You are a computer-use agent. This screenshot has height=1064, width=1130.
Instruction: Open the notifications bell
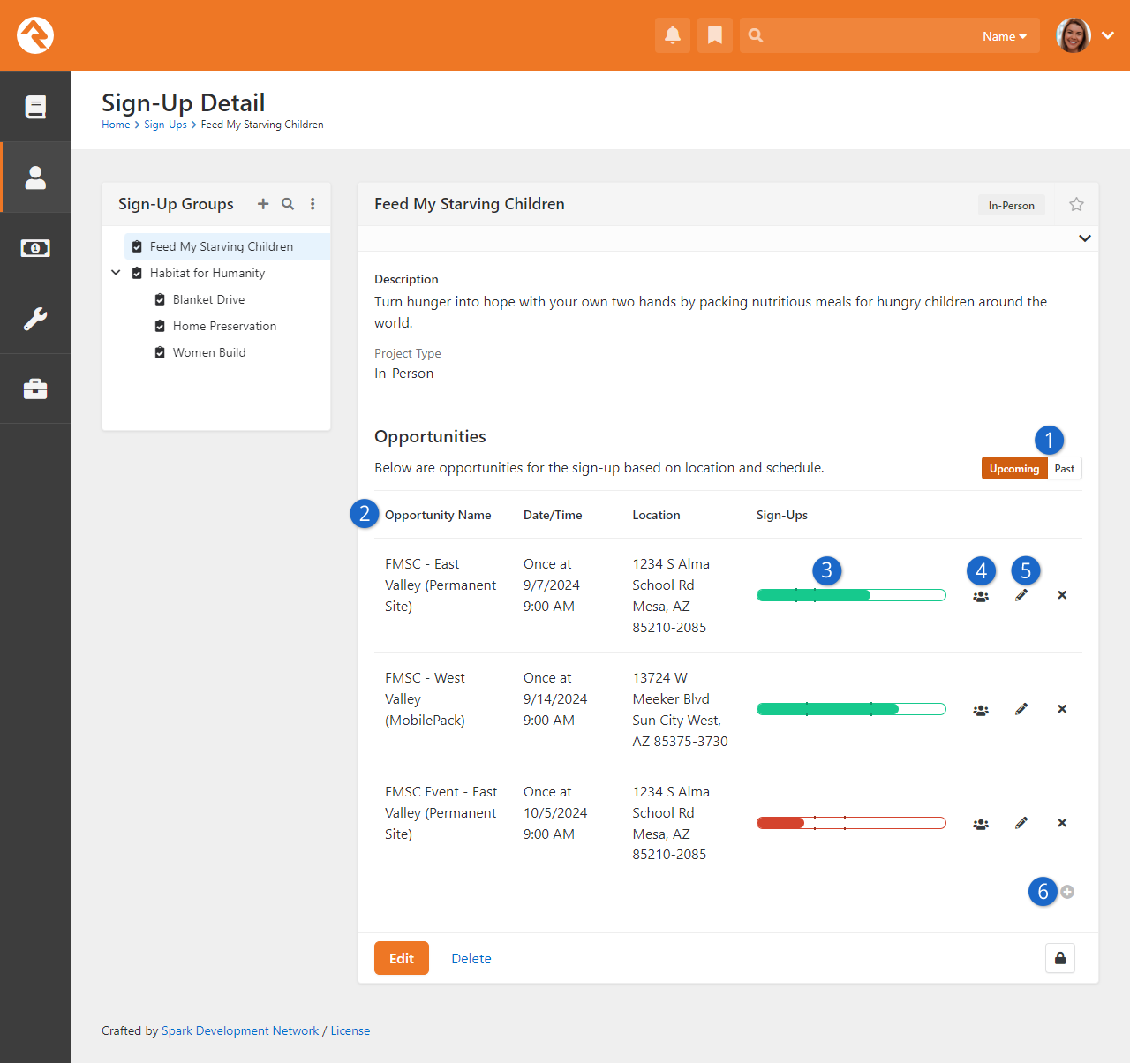point(673,35)
